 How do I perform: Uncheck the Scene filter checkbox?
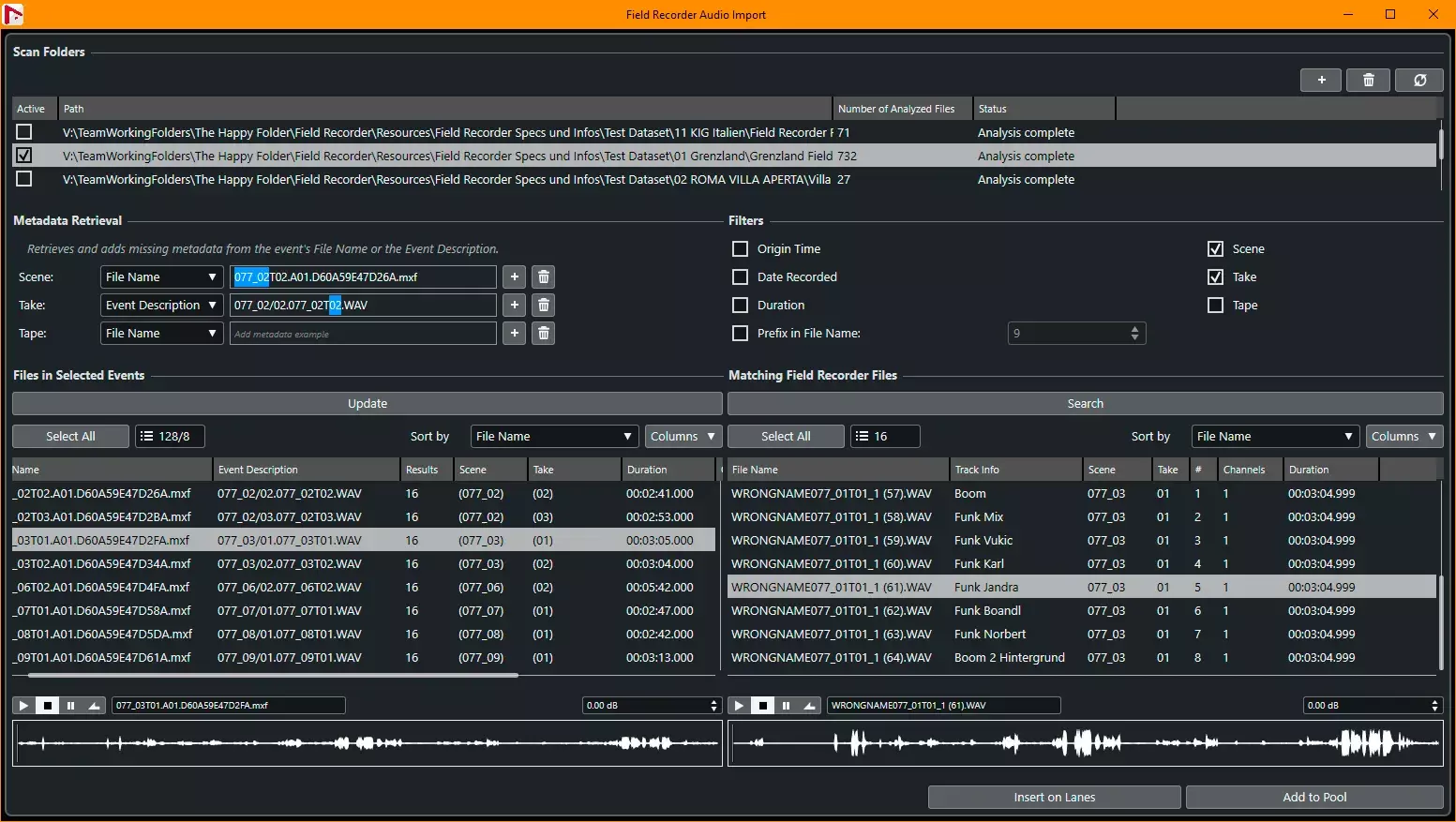[x=1215, y=249]
